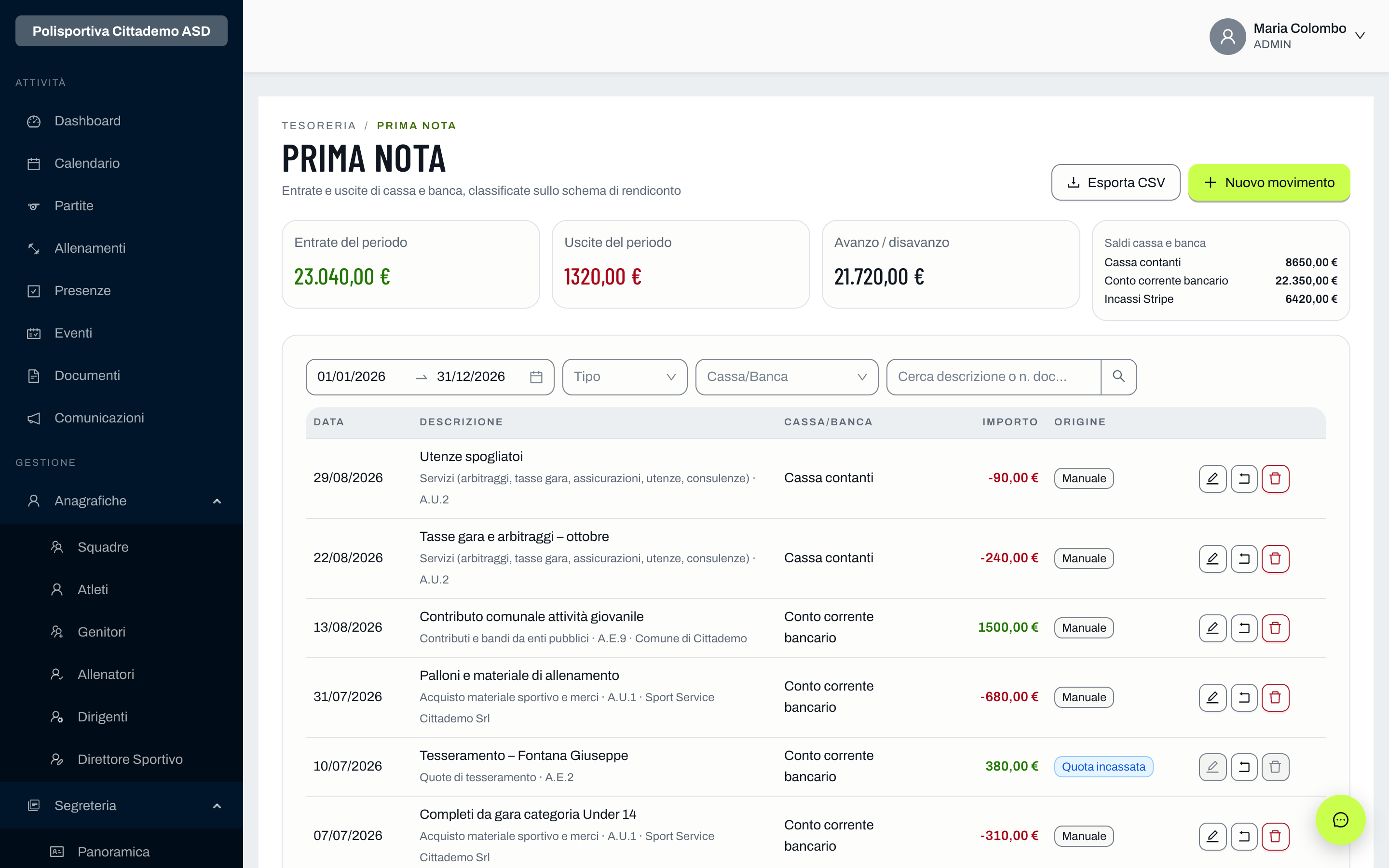This screenshot has width=1389, height=868.
Task: Delete the Completi da gara Under 14 movement
Action: tap(1275, 836)
